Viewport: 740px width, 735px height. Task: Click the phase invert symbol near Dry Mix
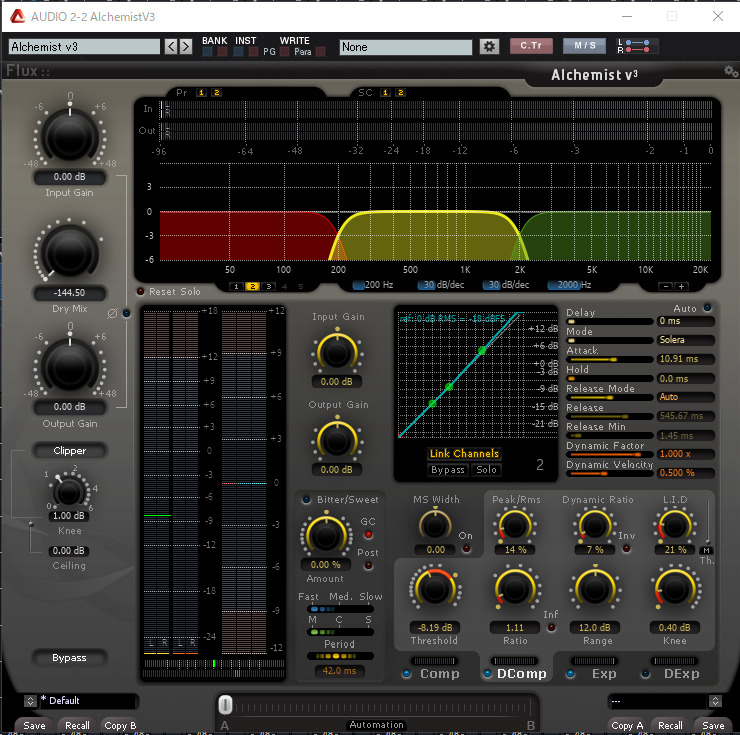(112, 313)
